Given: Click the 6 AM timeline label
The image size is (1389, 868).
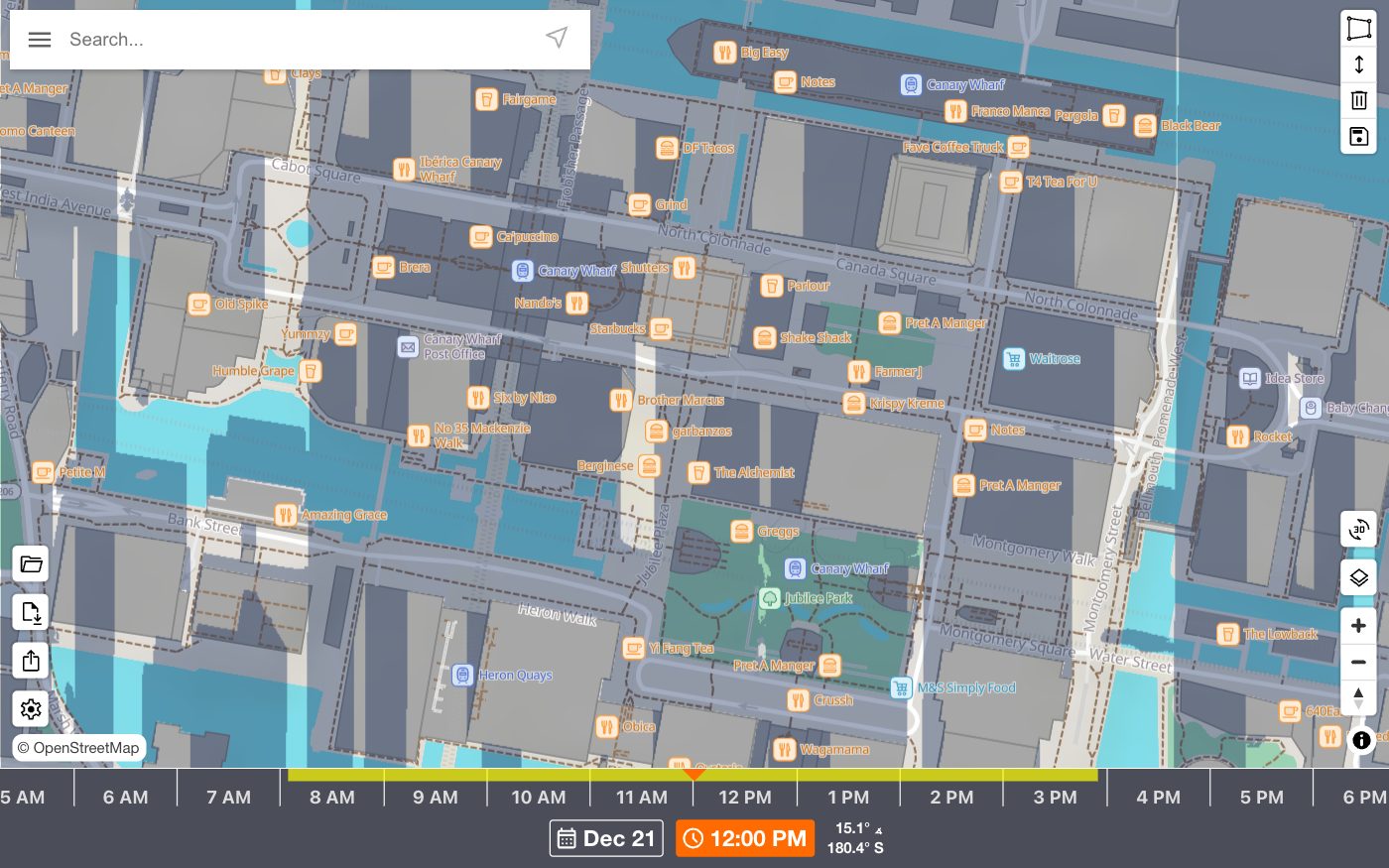Looking at the screenshot, I should pyautogui.click(x=125, y=797).
